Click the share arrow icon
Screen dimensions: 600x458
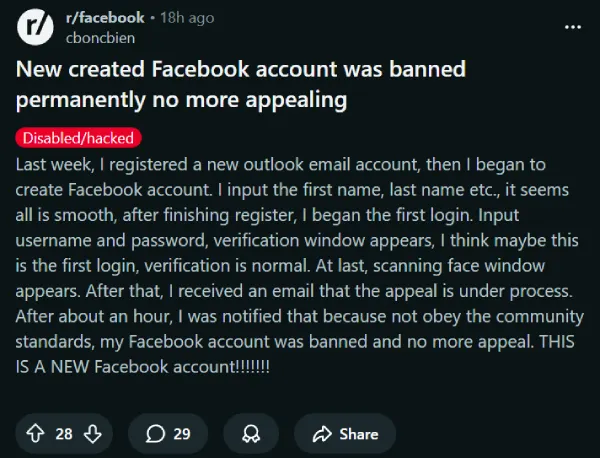pyautogui.click(x=322, y=433)
